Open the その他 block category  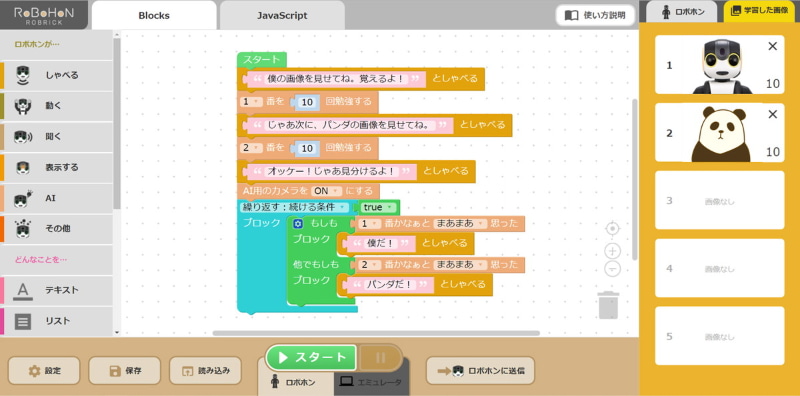point(56,229)
